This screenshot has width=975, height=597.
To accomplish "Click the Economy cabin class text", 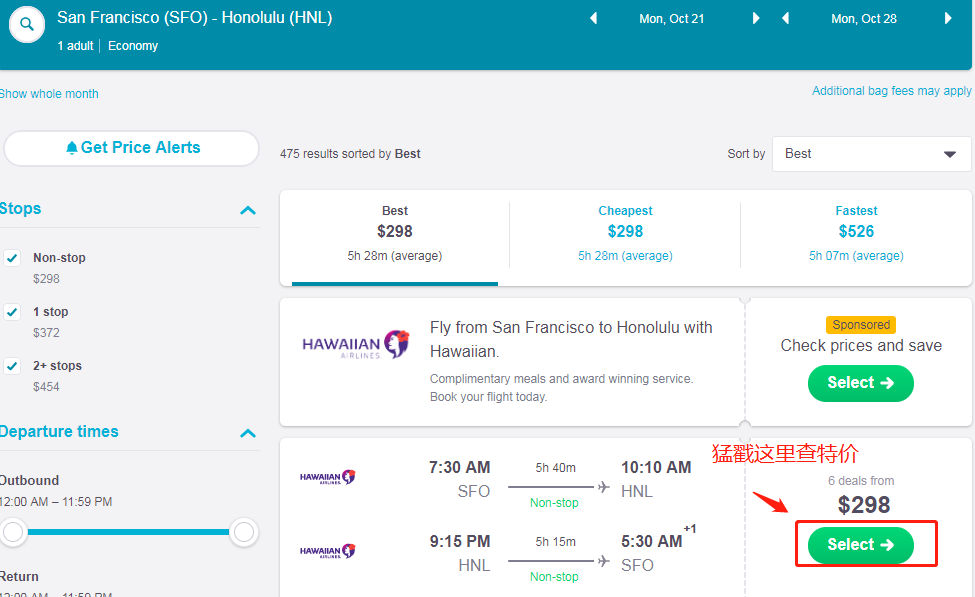I will click(x=133, y=46).
